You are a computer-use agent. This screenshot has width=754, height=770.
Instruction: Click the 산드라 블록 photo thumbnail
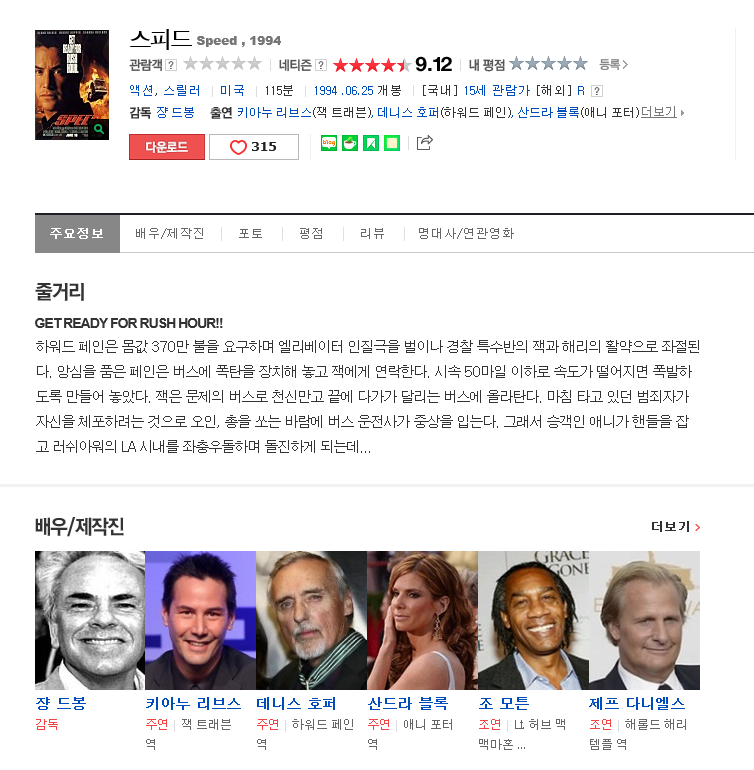coord(422,620)
